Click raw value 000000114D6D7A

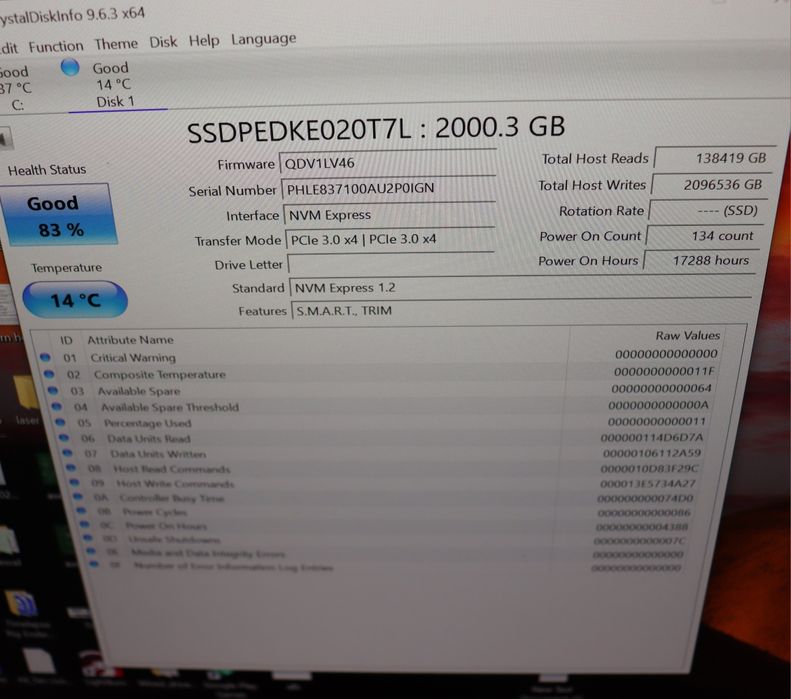point(652,437)
